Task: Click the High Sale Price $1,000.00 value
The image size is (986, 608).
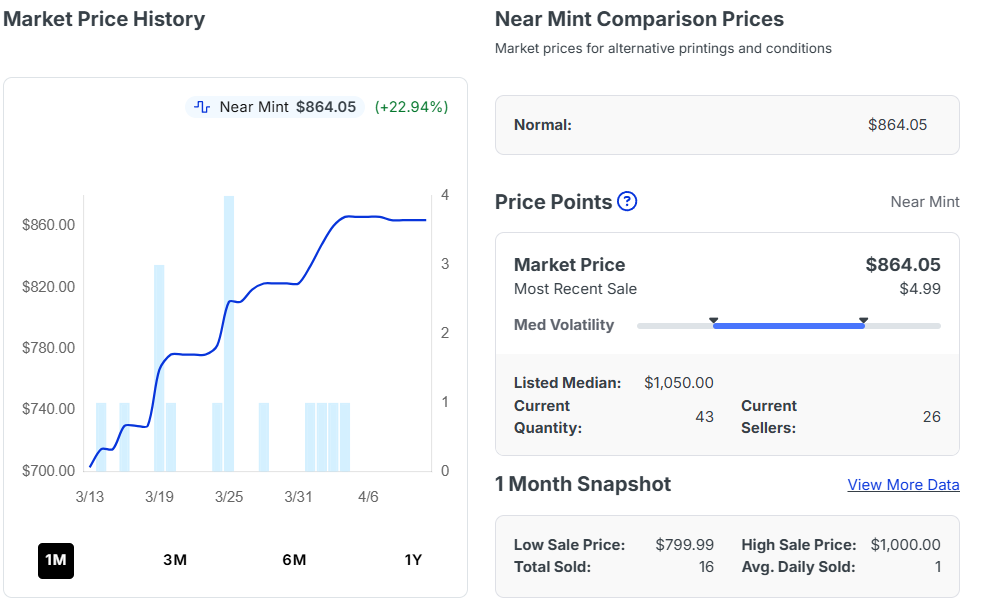Action: (x=905, y=545)
